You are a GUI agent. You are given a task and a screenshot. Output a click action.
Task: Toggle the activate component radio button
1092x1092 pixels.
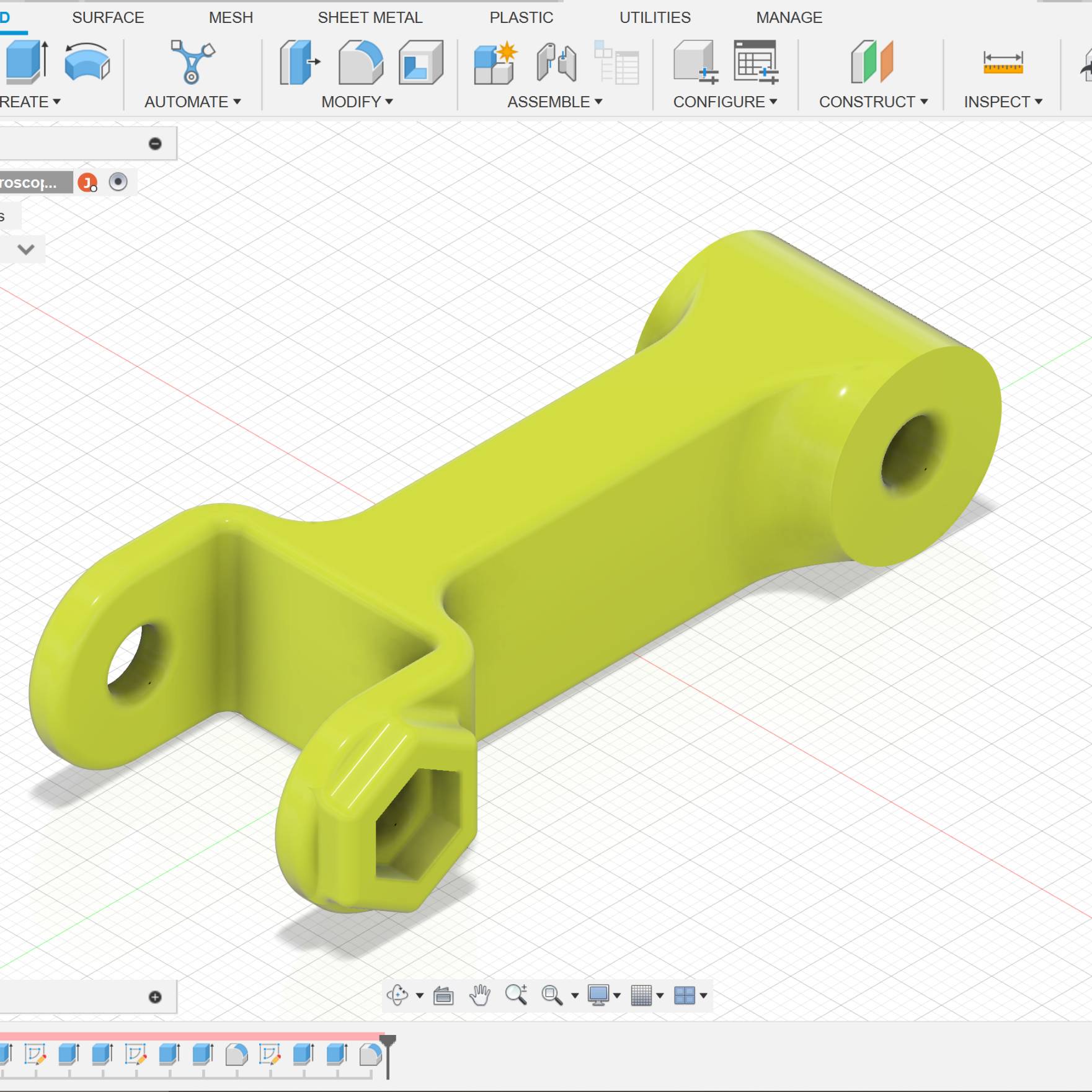pos(118,182)
